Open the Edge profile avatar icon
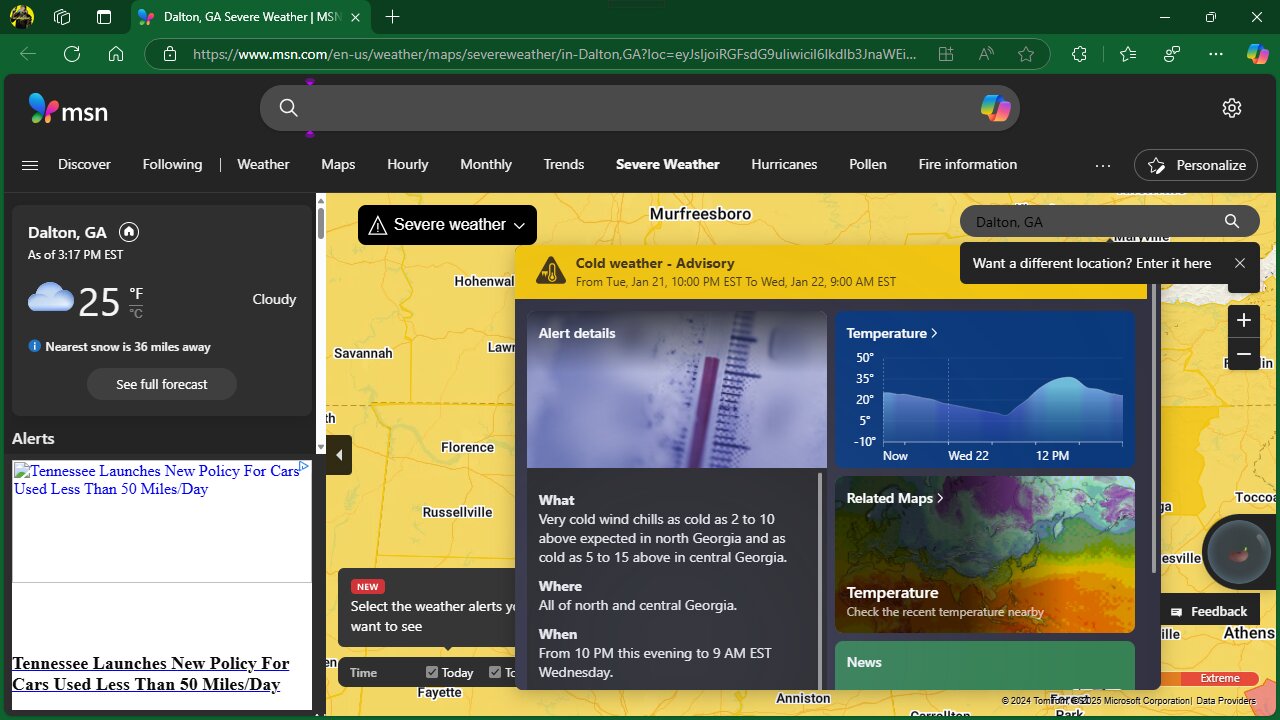The width and height of the screenshot is (1280, 720). (21, 17)
